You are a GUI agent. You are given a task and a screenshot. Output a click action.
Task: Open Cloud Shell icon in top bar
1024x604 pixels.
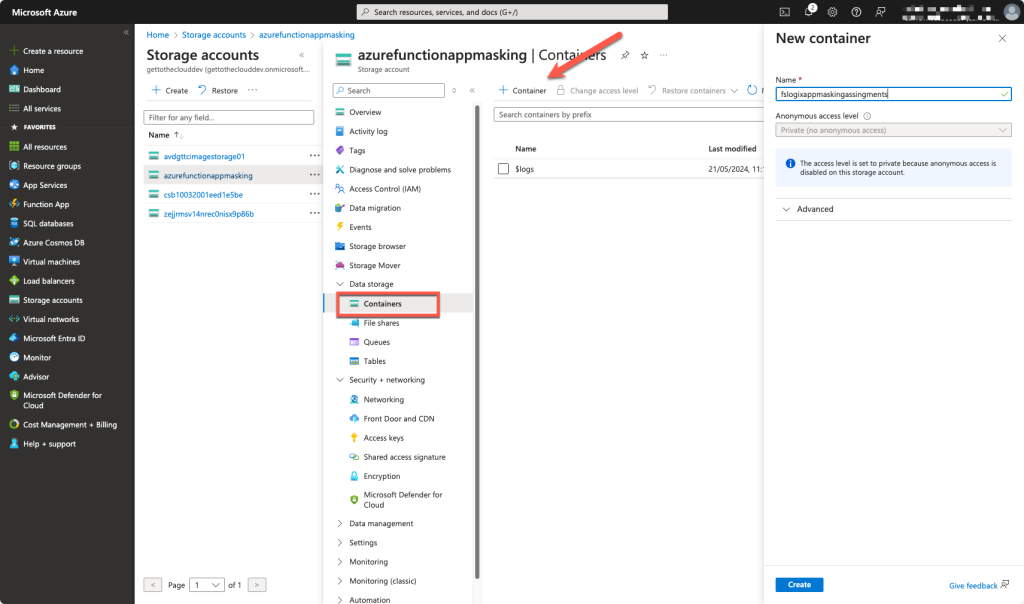784,12
